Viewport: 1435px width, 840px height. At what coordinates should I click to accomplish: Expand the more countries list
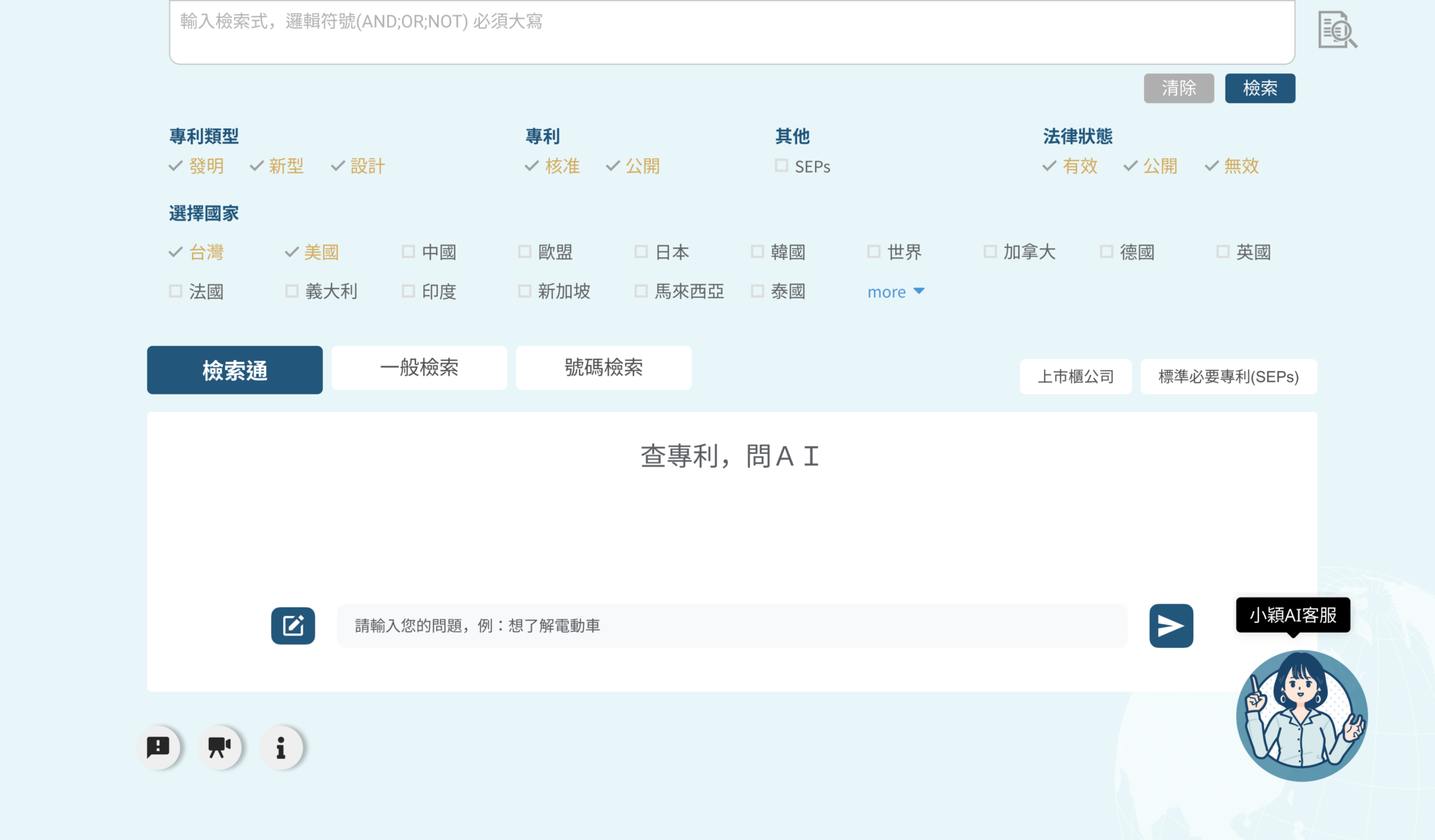pos(886,292)
